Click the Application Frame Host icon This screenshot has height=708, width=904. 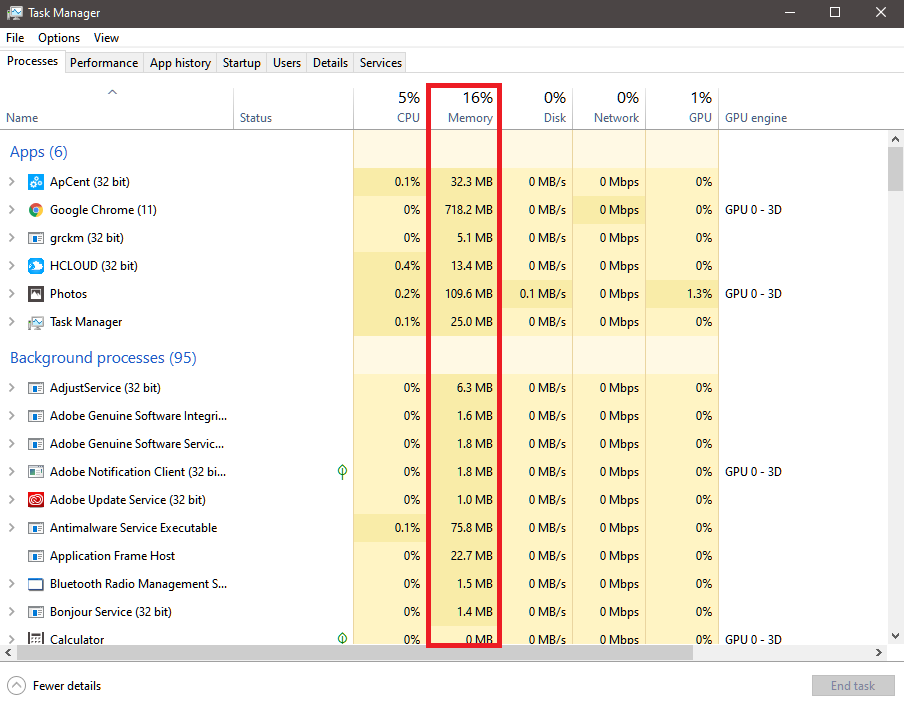tap(36, 556)
